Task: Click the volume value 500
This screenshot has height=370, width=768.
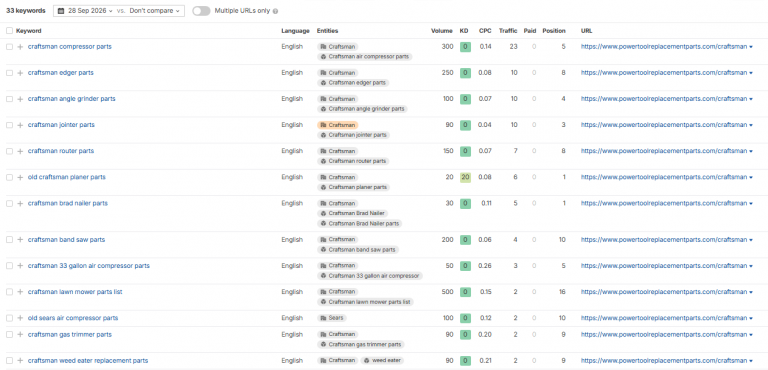Action: (447, 292)
